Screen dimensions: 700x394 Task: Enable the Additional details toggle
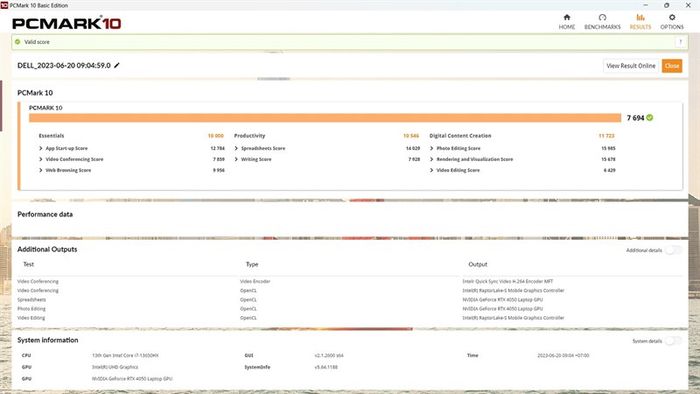tap(673, 250)
